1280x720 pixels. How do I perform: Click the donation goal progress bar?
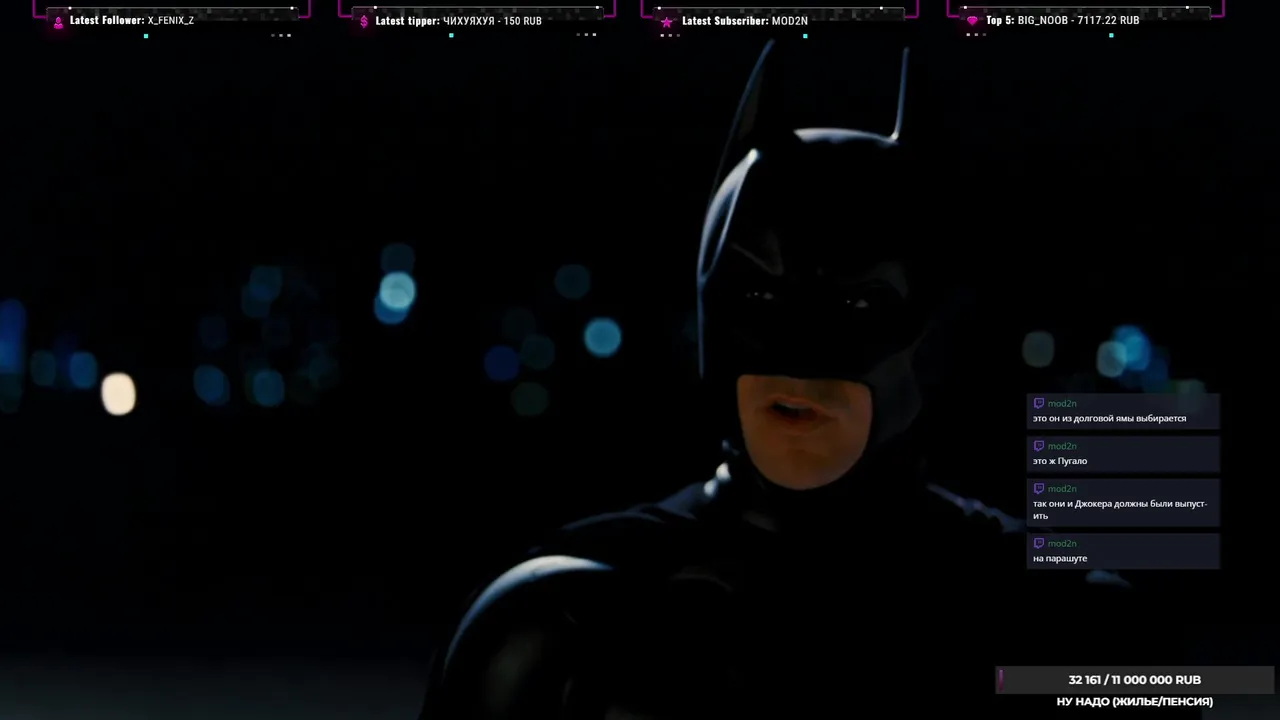point(1134,680)
